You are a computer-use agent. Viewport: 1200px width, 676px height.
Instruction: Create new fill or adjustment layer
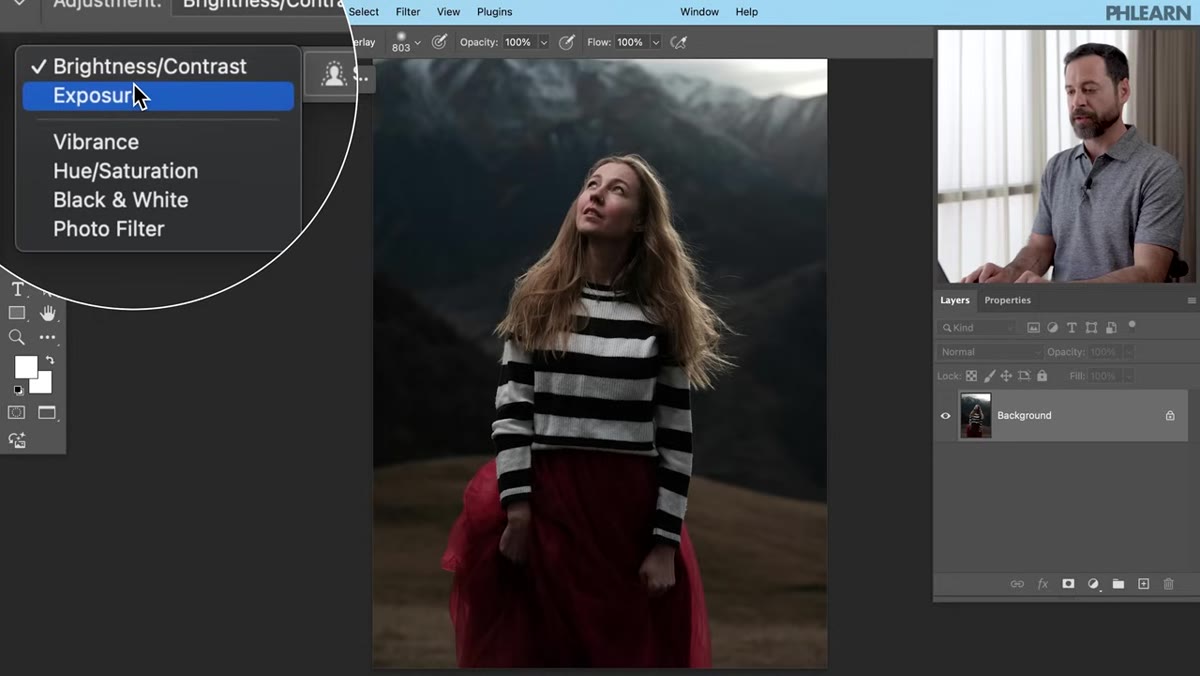[1093, 584]
